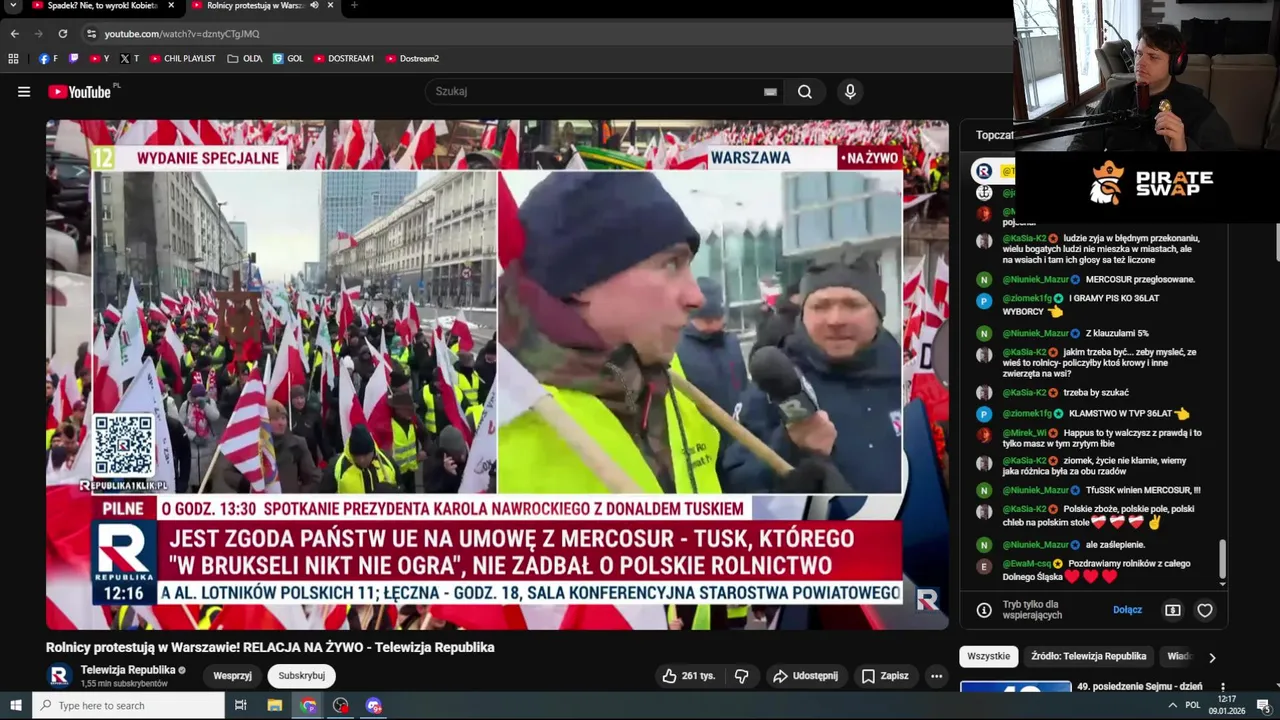1280x720 pixels.
Task: Open the on-screen keyboard in search box
Action: tap(770, 92)
